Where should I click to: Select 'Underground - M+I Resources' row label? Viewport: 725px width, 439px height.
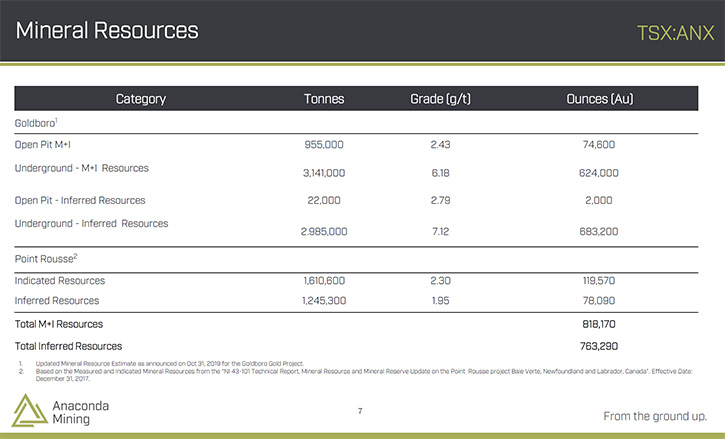tap(81, 168)
